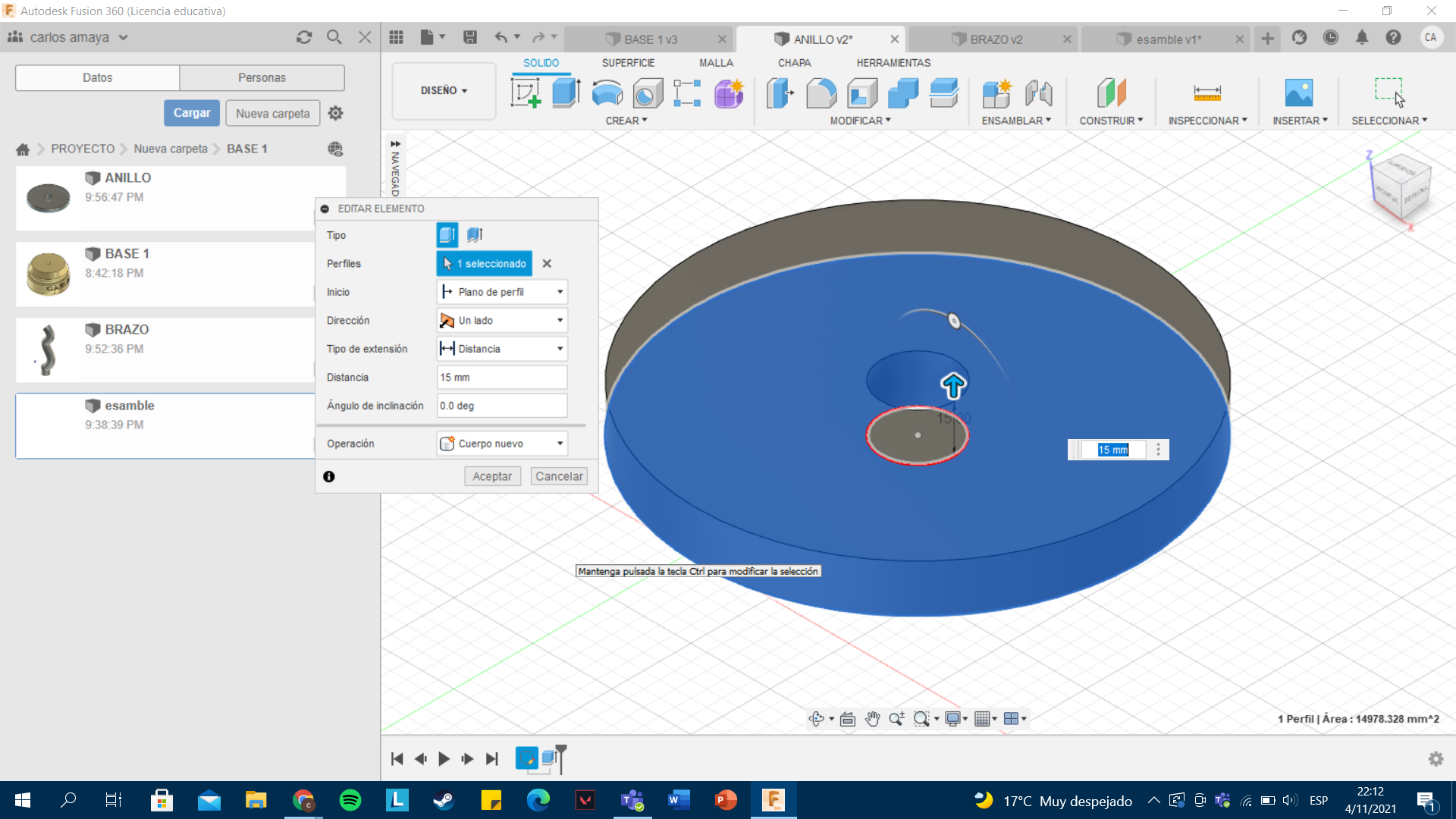Screen dimensions: 1456x819
Task: Expand the INSPECCIONAR menu
Action: [x=1207, y=121]
